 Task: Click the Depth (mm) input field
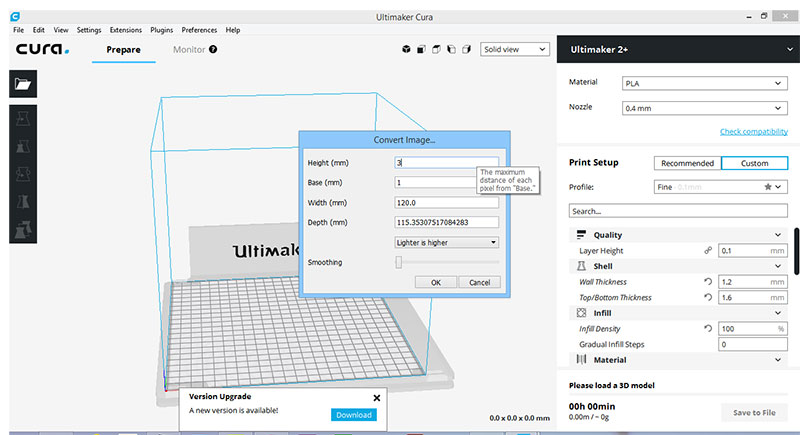446,222
